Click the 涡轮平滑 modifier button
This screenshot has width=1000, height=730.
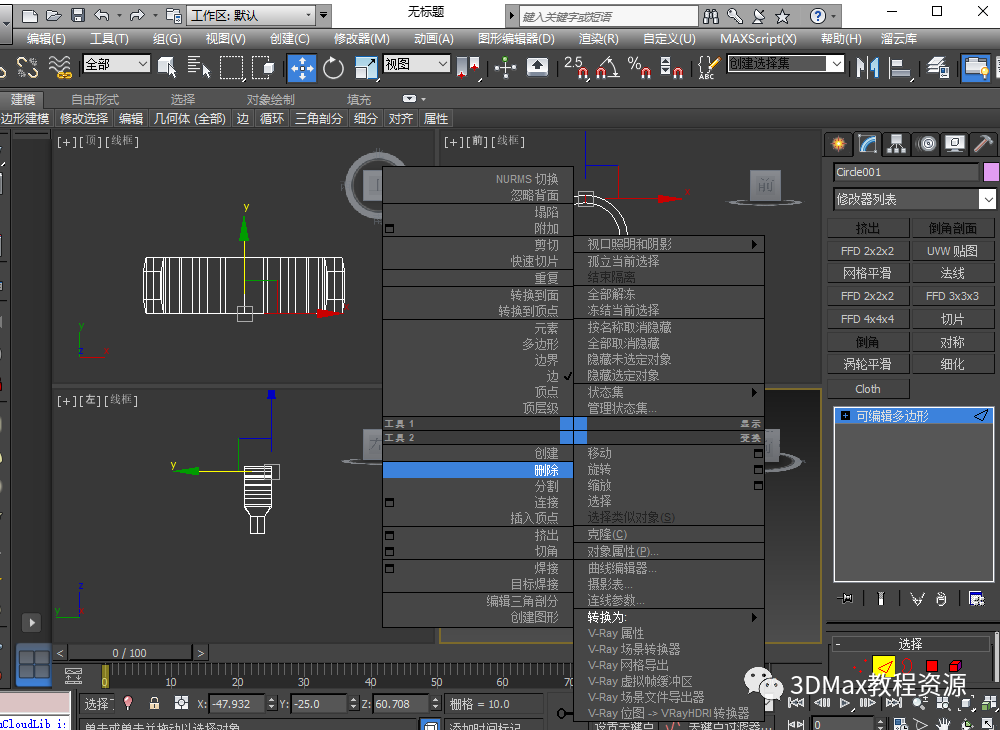(867, 364)
